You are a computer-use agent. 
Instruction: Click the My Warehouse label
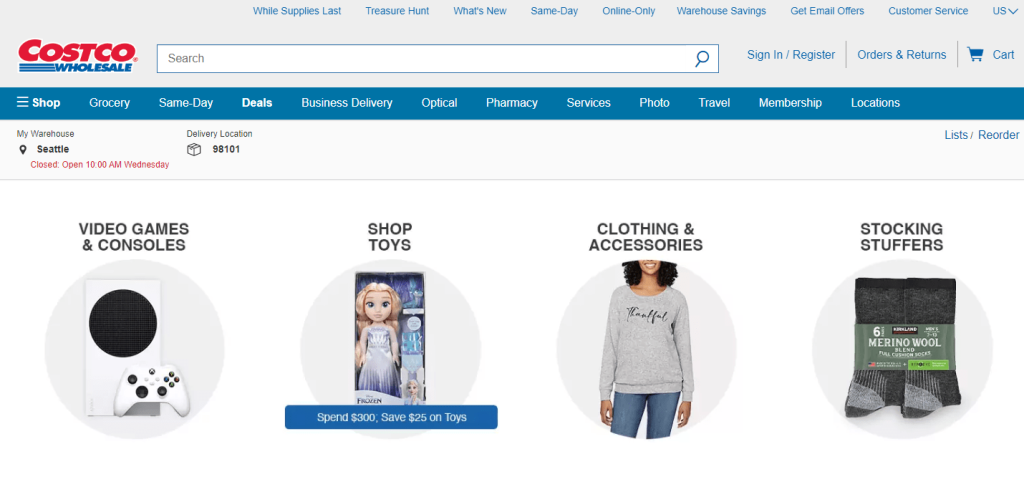(x=46, y=134)
